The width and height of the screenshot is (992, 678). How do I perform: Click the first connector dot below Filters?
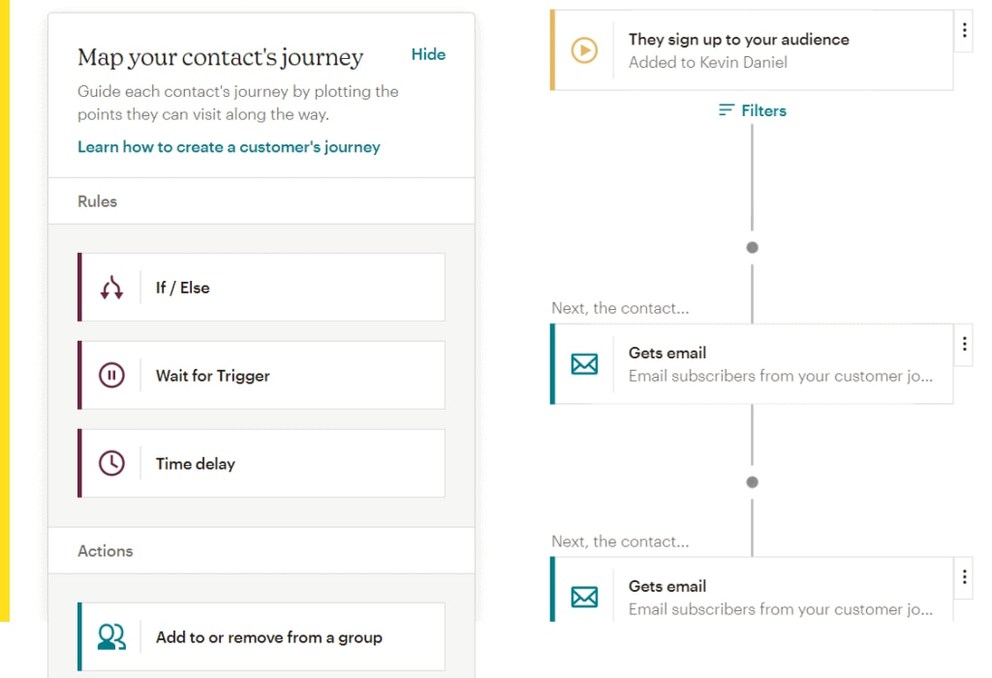tap(752, 247)
